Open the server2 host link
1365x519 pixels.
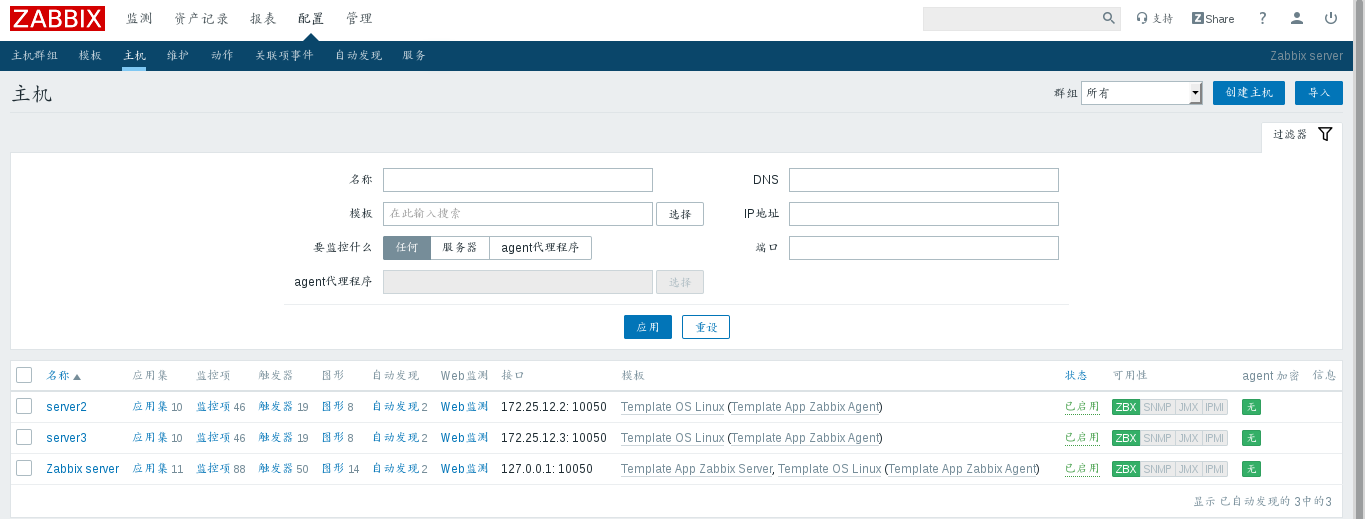click(x=67, y=407)
